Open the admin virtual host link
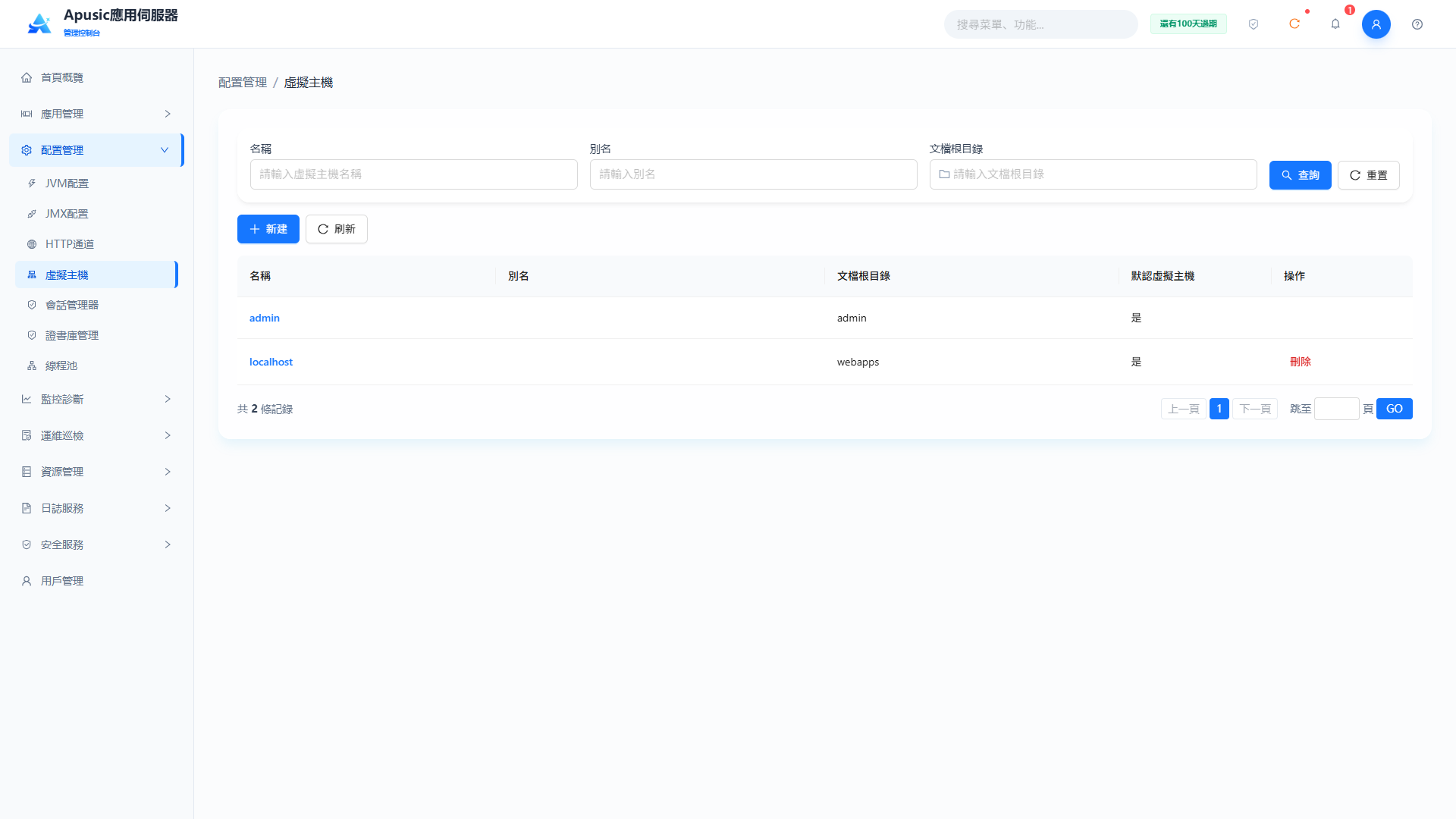The height and width of the screenshot is (819, 1456). pyautogui.click(x=265, y=318)
